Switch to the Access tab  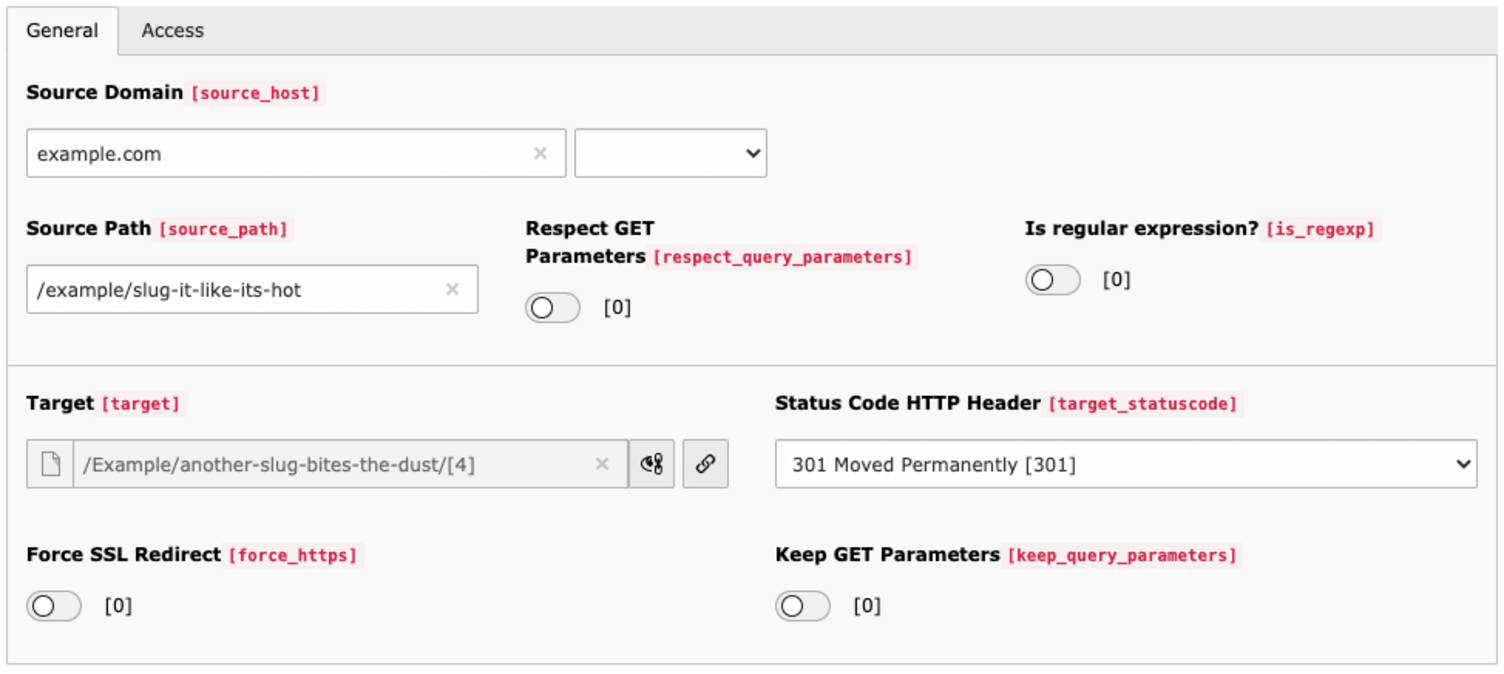pos(171,31)
